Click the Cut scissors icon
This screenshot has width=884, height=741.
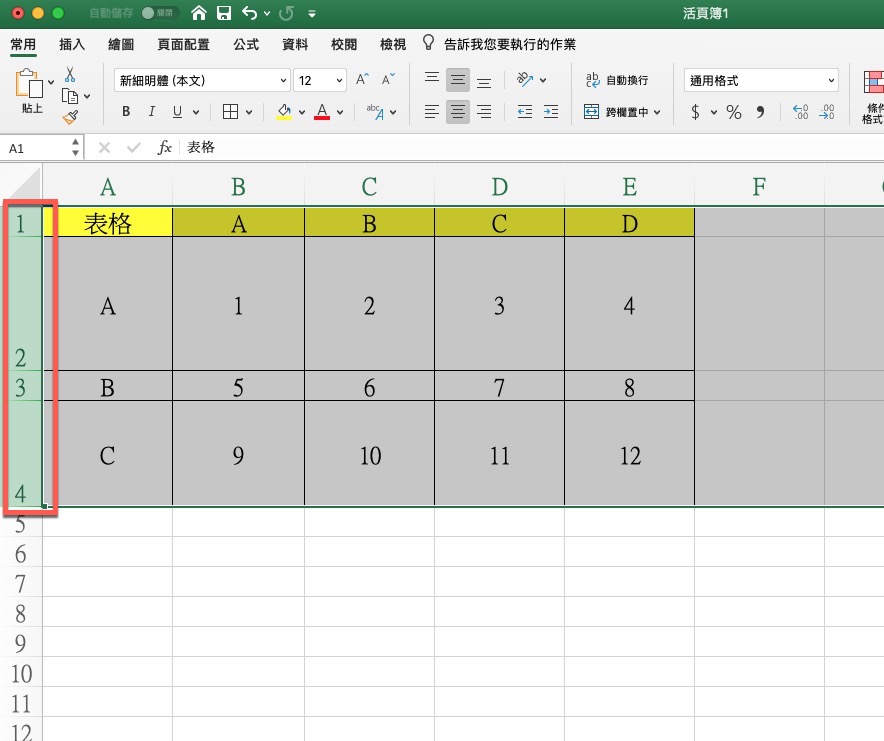pyautogui.click(x=70, y=74)
